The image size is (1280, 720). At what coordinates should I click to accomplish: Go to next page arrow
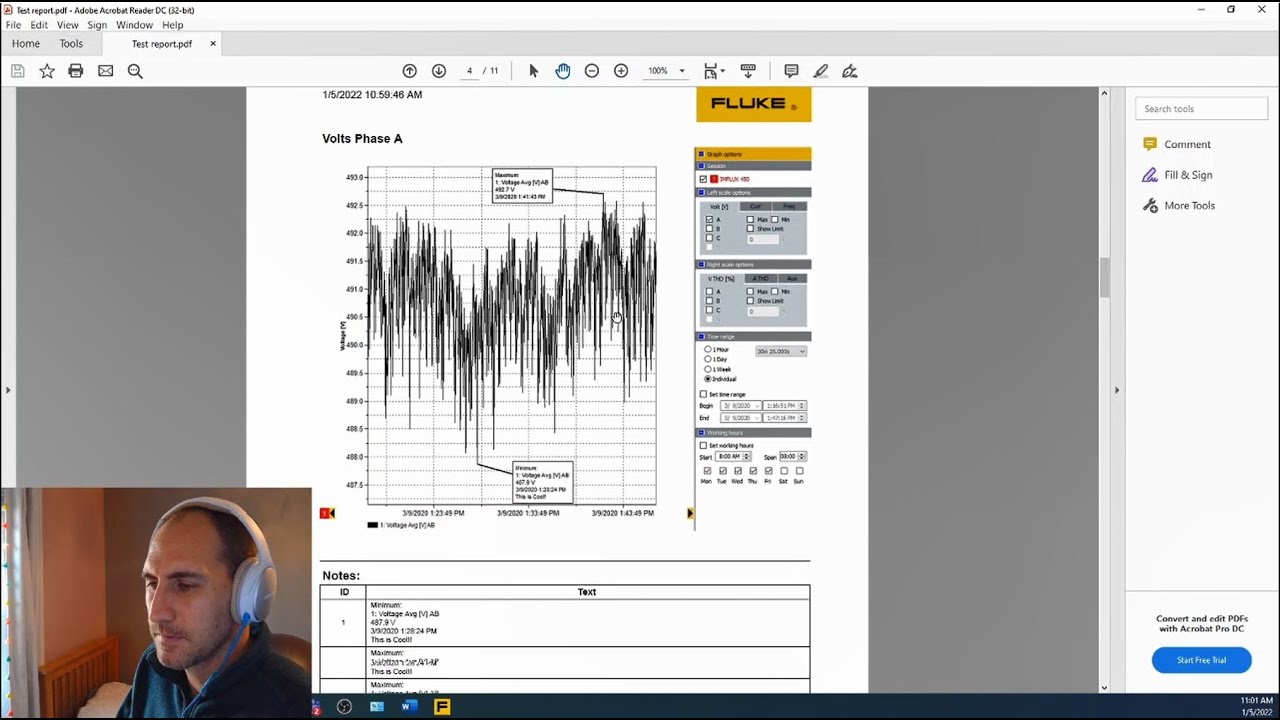(x=439, y=71)
